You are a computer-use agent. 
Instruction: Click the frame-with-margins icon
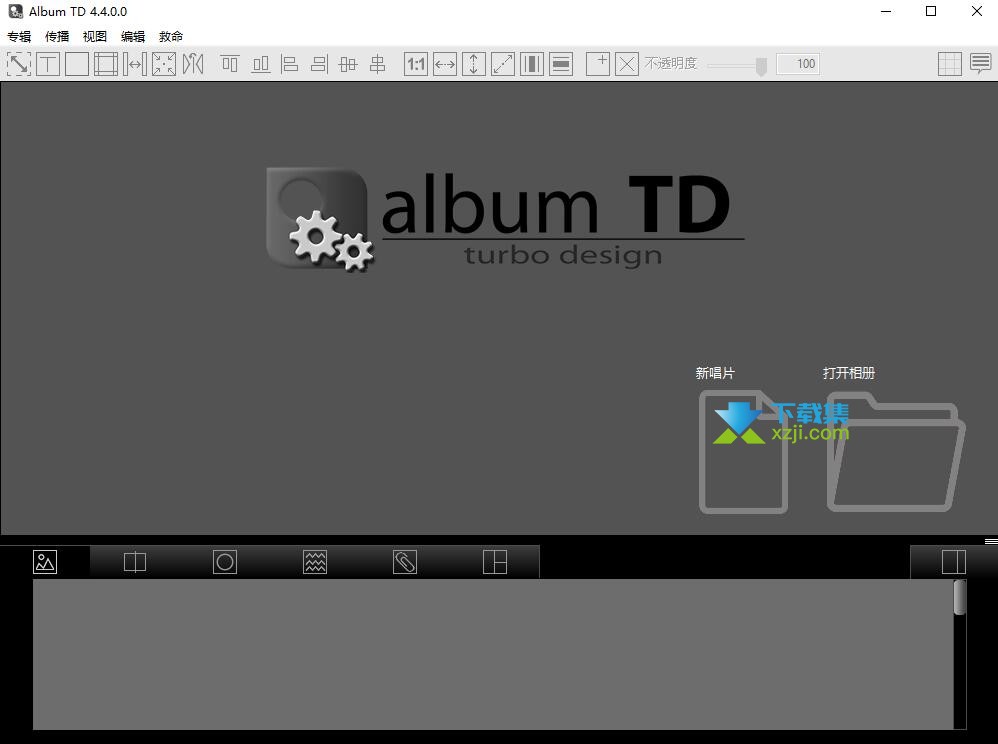106,64
